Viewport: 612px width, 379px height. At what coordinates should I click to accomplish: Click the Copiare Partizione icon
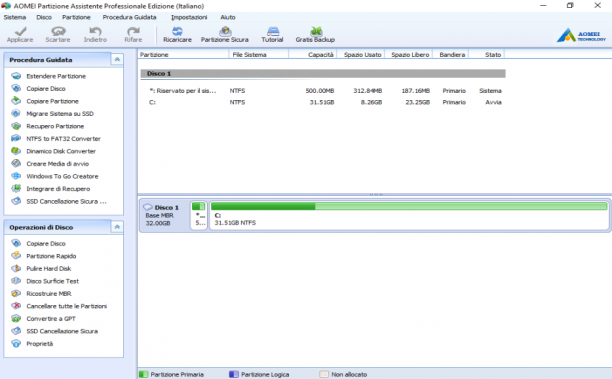click(x=16, y=101)
